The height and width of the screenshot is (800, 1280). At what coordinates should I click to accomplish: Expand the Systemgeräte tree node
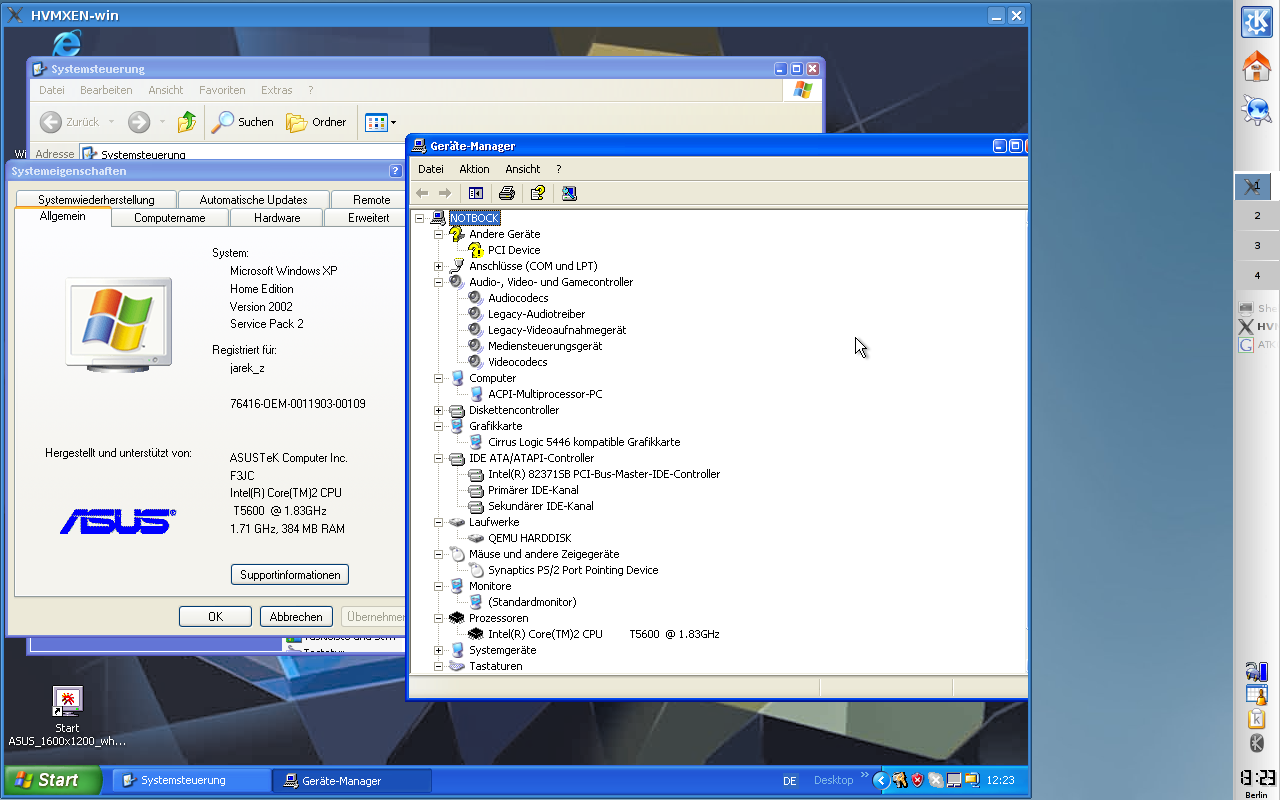point(438,650)
